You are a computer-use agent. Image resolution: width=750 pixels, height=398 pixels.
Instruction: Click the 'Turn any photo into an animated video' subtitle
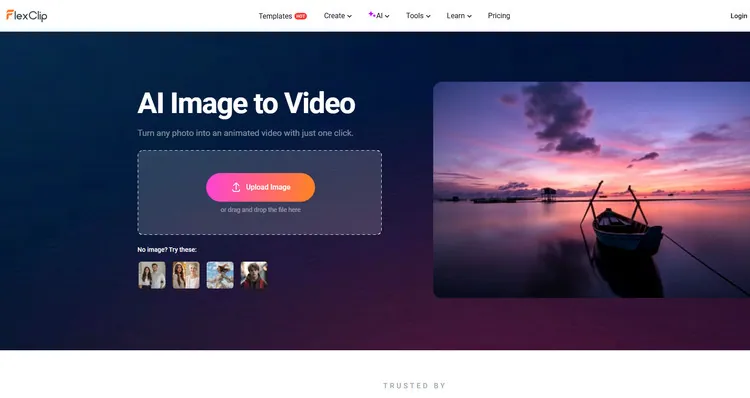[x=245, y=133]
